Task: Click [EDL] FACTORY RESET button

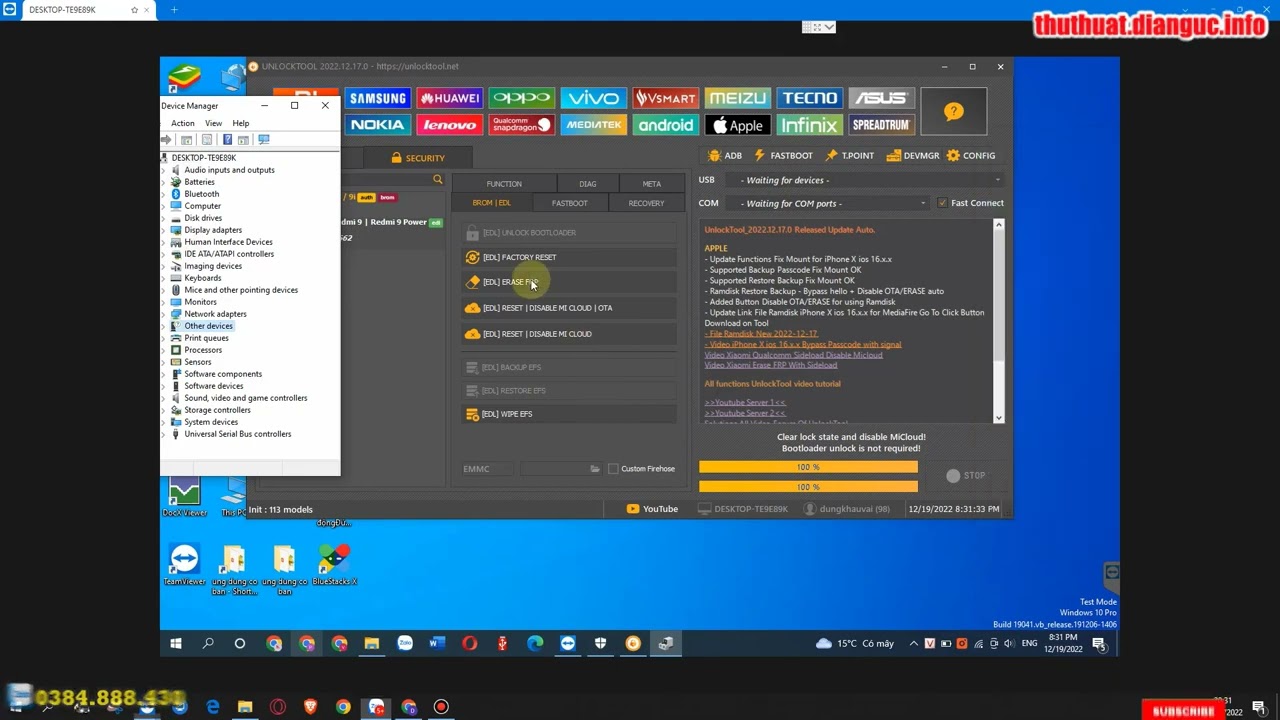Action: (568, 257)
